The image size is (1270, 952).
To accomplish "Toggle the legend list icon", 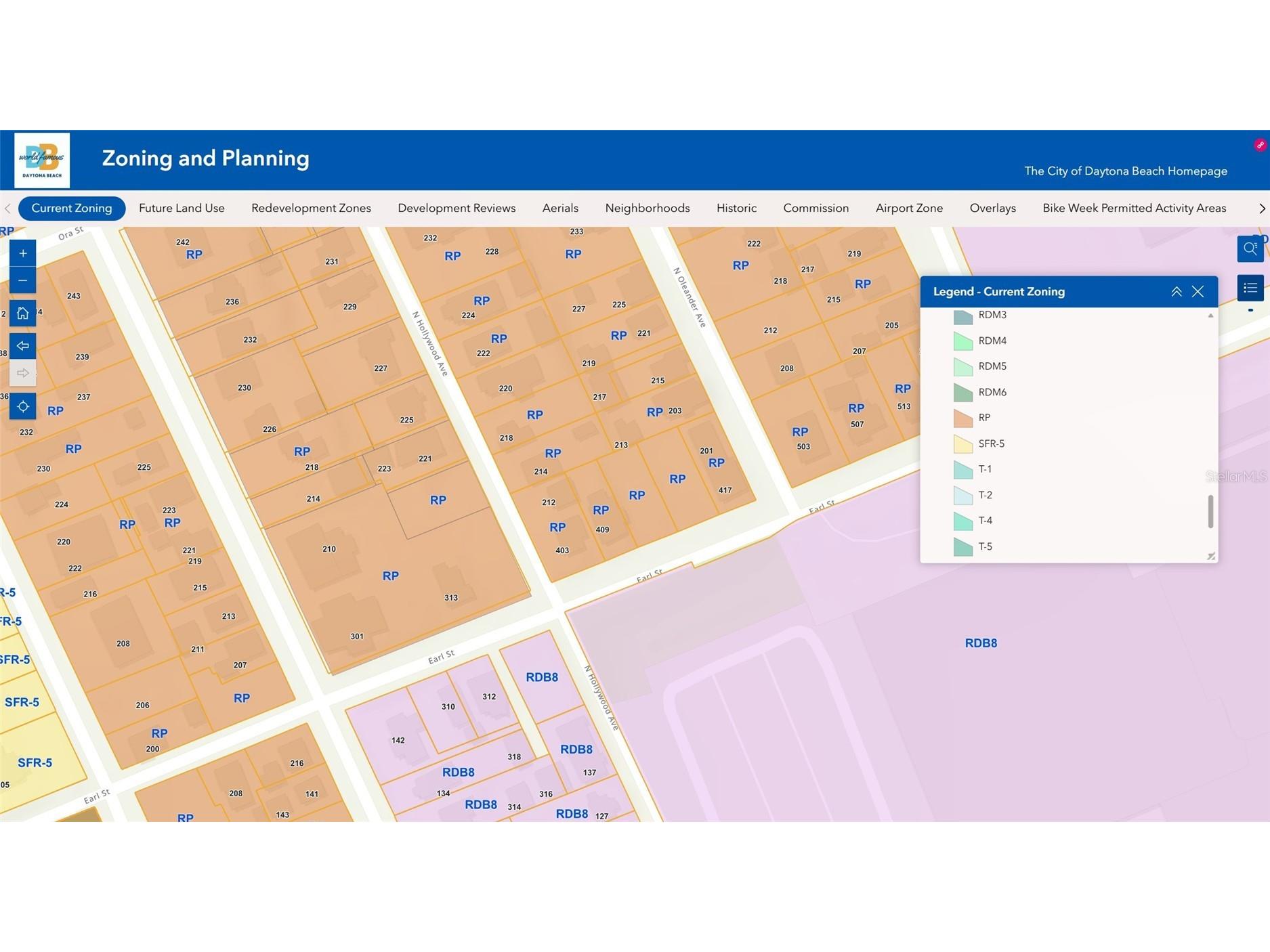I will click(x=1250, y=288).
